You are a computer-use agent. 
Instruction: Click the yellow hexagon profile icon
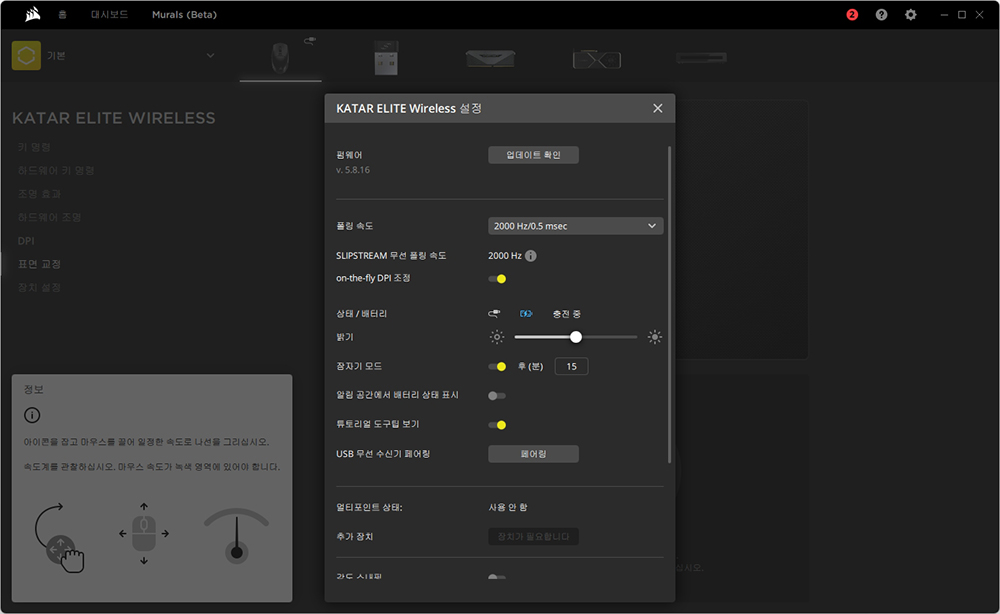[26, 55]
